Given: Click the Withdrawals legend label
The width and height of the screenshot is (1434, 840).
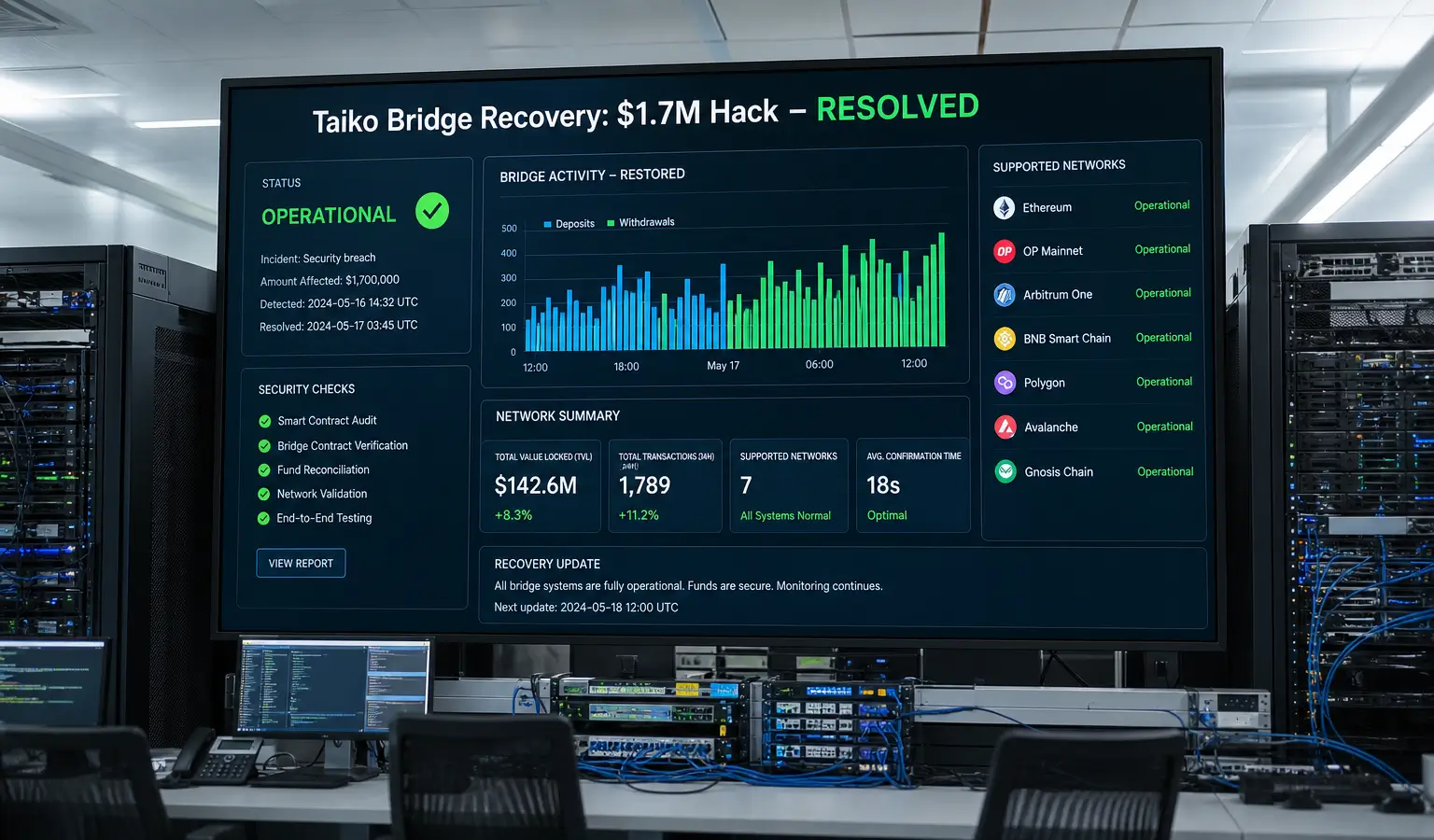Looking at the screenshot, I should 647,222.
